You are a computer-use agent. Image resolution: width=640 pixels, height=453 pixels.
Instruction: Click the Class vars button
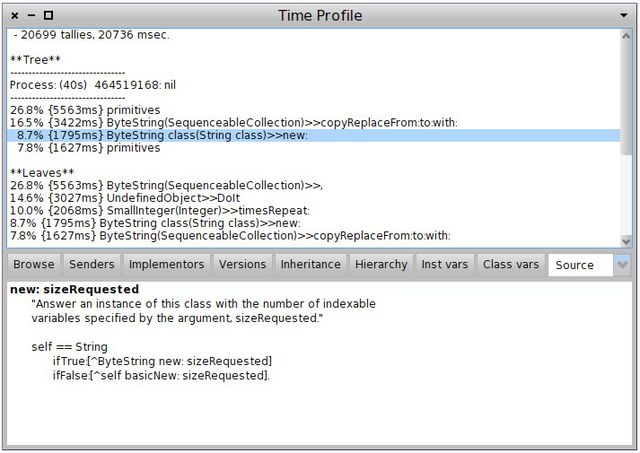511,265
